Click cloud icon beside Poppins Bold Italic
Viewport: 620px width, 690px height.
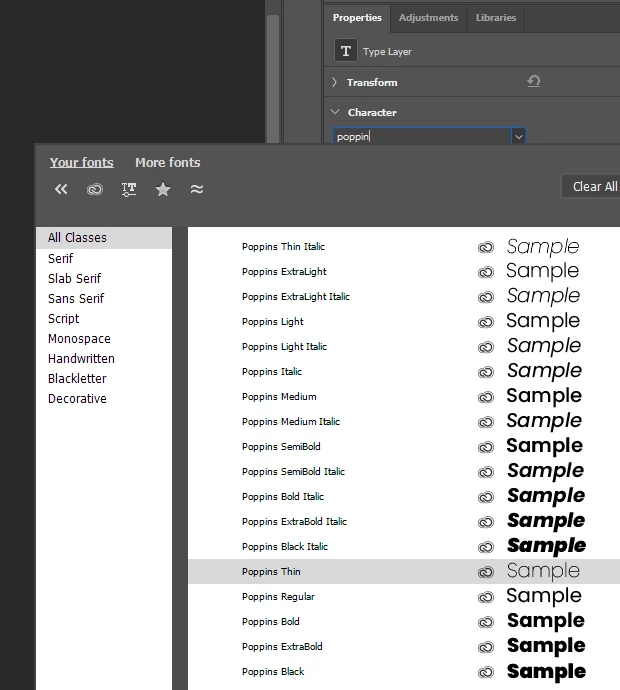coord(486,497)
